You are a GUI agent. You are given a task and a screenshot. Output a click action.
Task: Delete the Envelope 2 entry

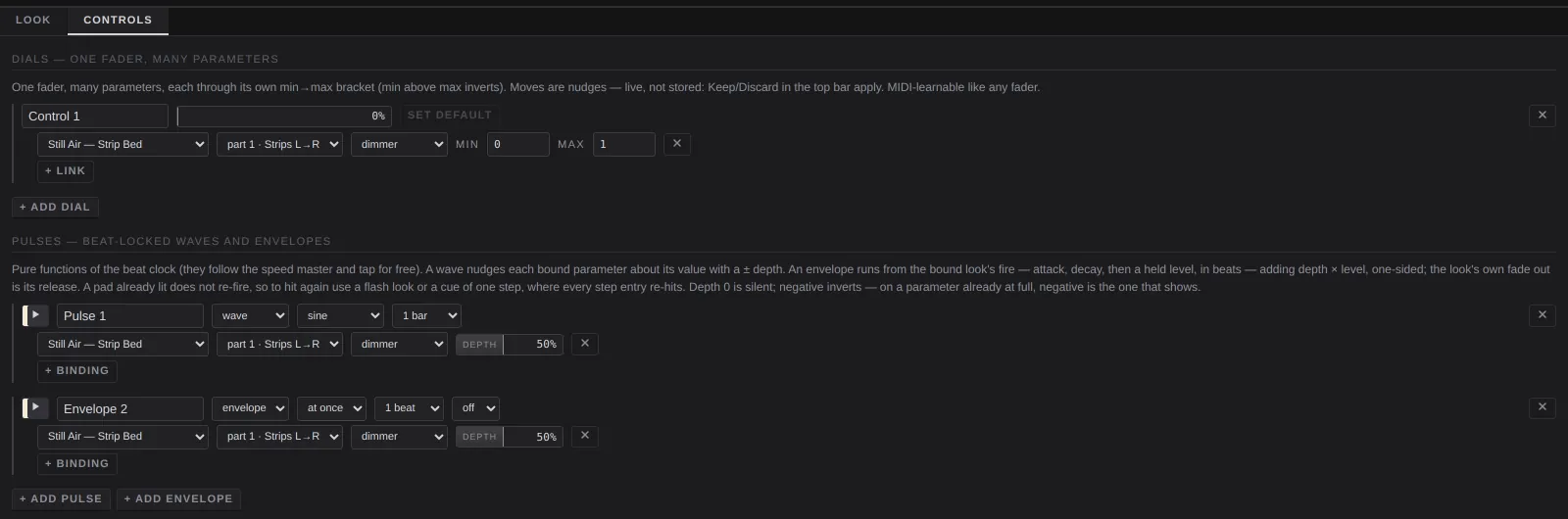[x=1542, y=407]
